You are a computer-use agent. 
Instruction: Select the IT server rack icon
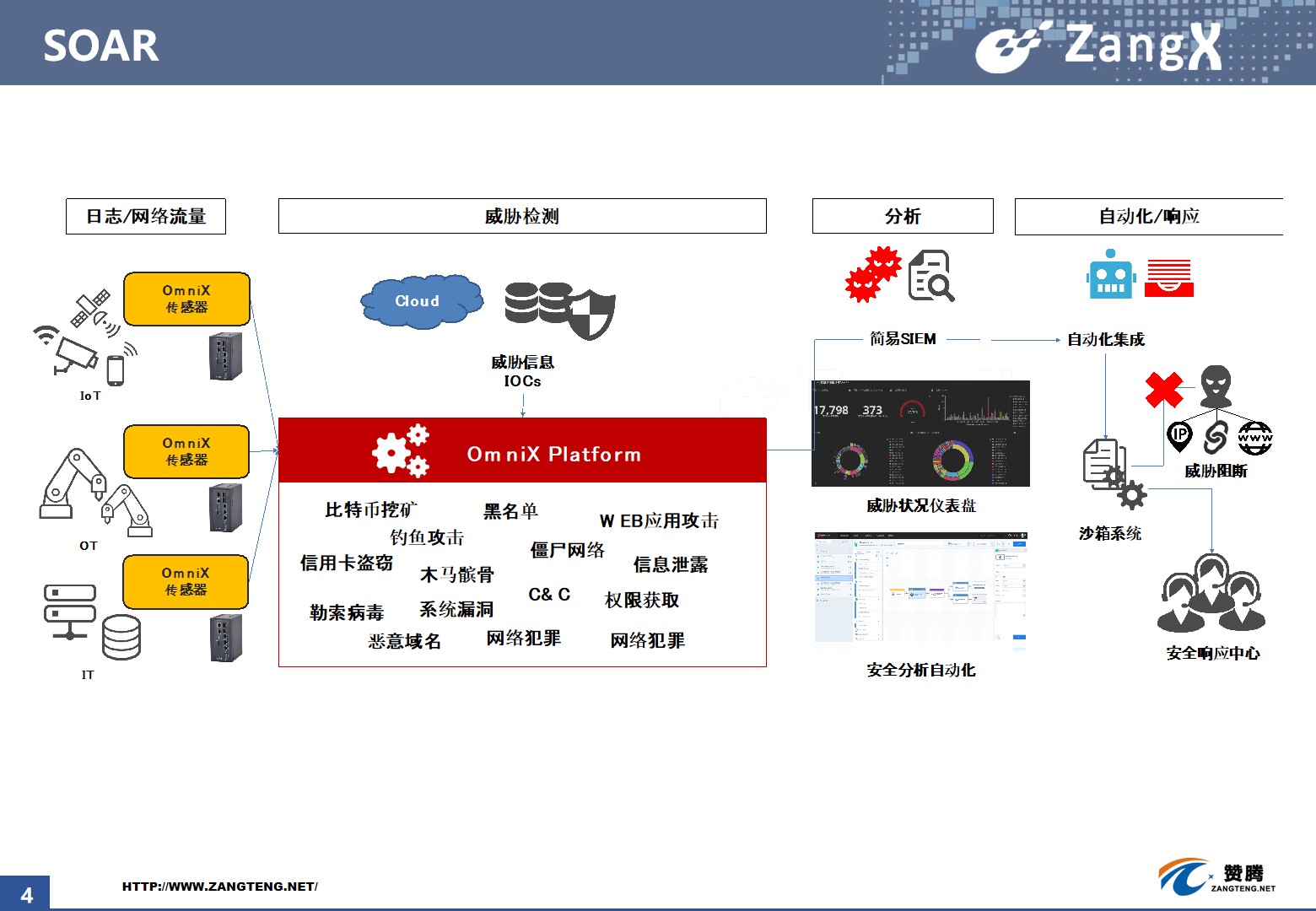pyautogui.click(x=69, y=612)
